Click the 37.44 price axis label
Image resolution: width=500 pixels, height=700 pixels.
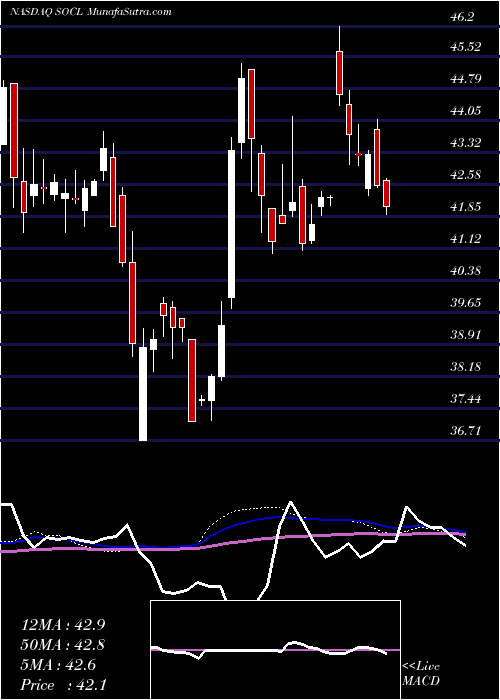466,398
